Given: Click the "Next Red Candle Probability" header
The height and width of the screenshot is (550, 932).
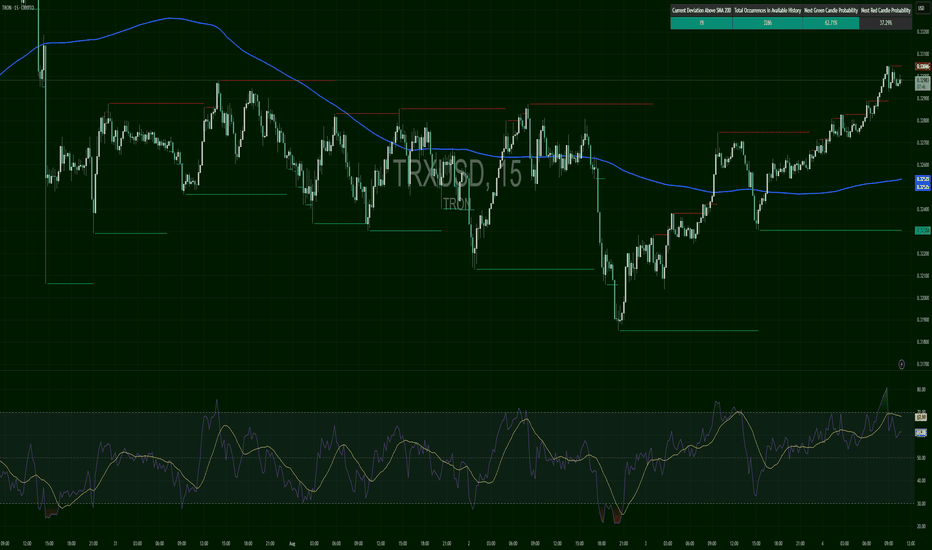Looking at the screenshot, I should (x=885, y=10).
